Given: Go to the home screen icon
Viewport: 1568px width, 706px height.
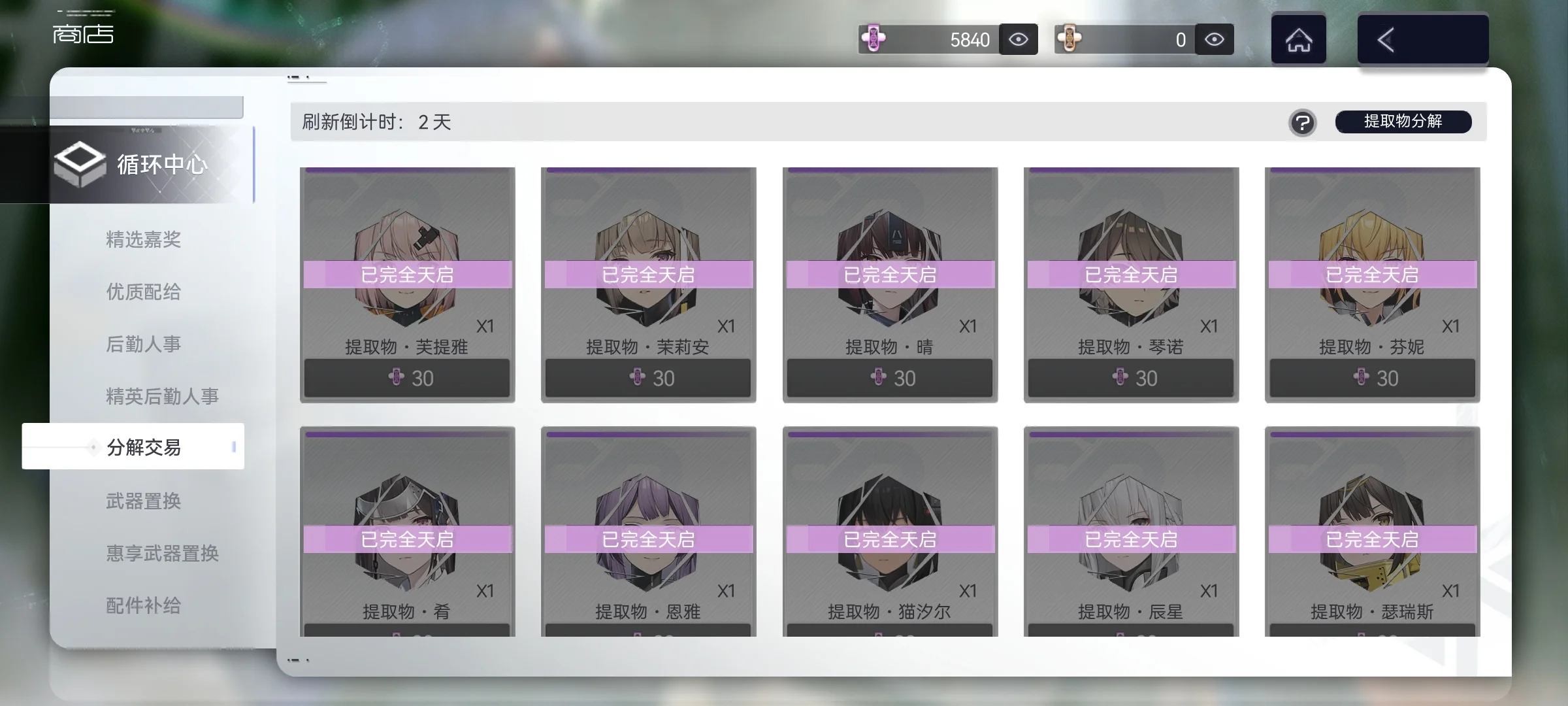Looking at the screenshot, I should tap(1298, 40).
